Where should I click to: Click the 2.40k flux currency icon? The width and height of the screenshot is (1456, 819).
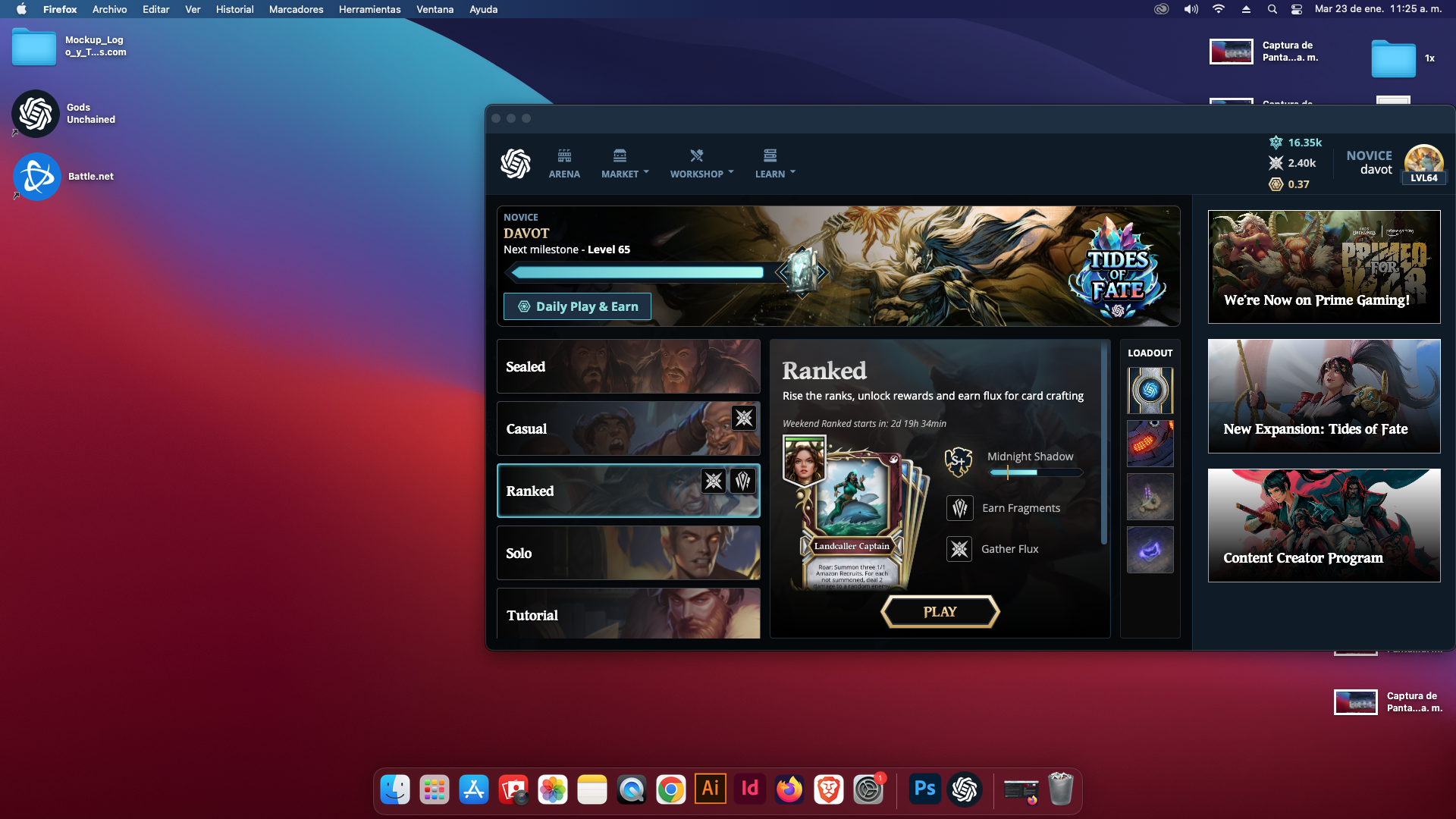(1276, 163)
